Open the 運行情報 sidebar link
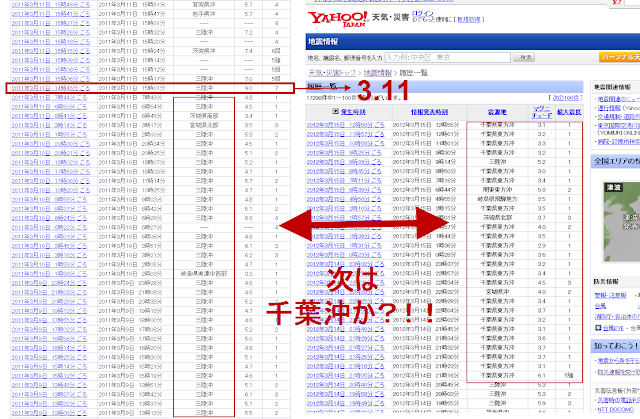The height and width of the screenshot is (419, 640). click(609, 108)
